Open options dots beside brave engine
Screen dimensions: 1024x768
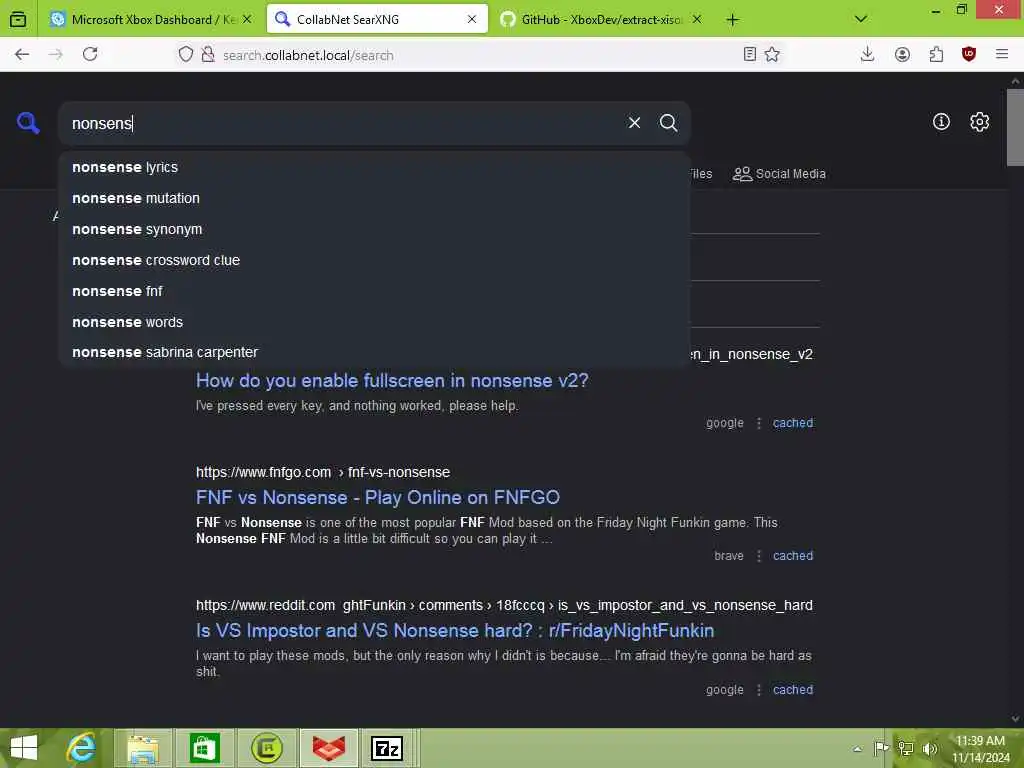coord(758,556)
